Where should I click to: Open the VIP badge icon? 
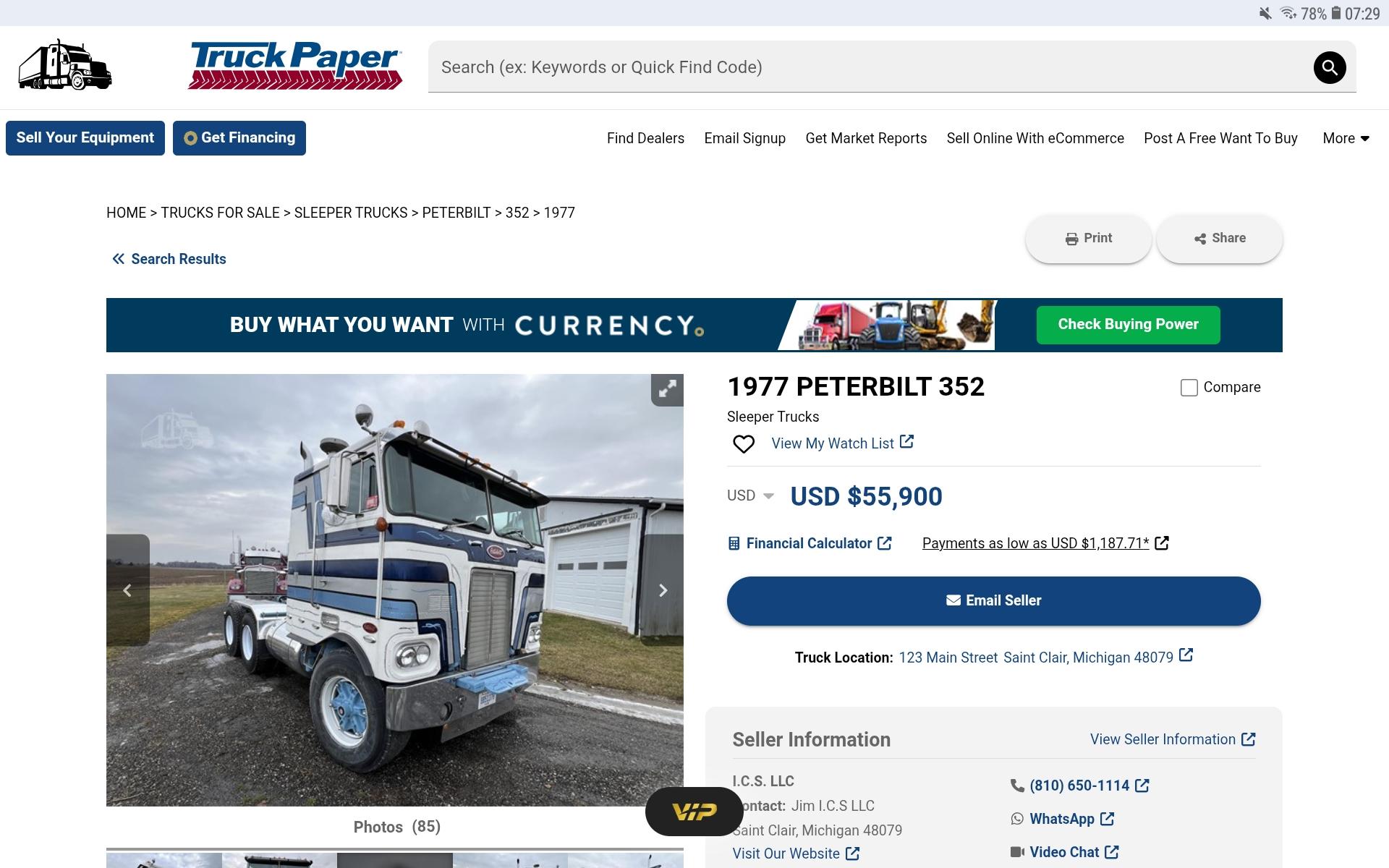click(694, 812)
